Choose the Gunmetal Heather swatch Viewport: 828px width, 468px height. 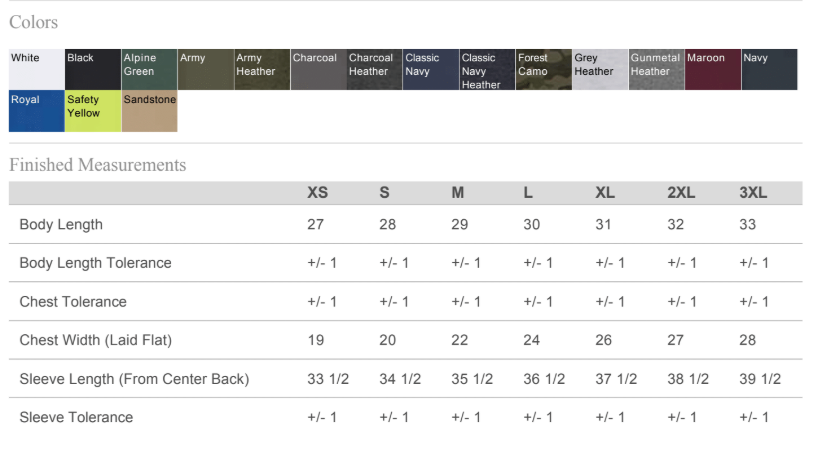656,70
